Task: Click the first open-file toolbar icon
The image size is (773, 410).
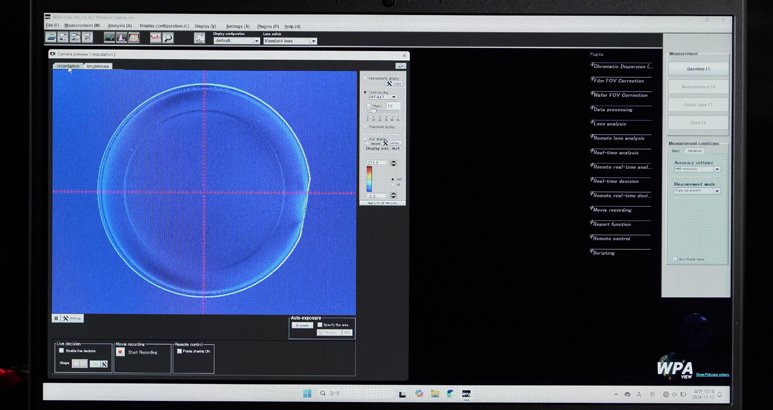Action: click(51, 37)
